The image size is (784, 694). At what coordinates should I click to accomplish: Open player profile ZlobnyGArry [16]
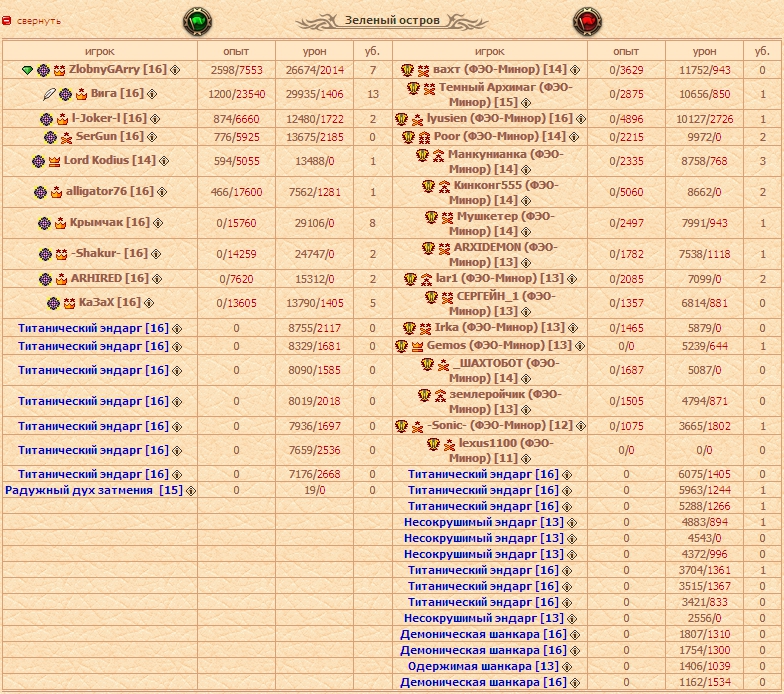pyautogui.click(x=118, y=69)
